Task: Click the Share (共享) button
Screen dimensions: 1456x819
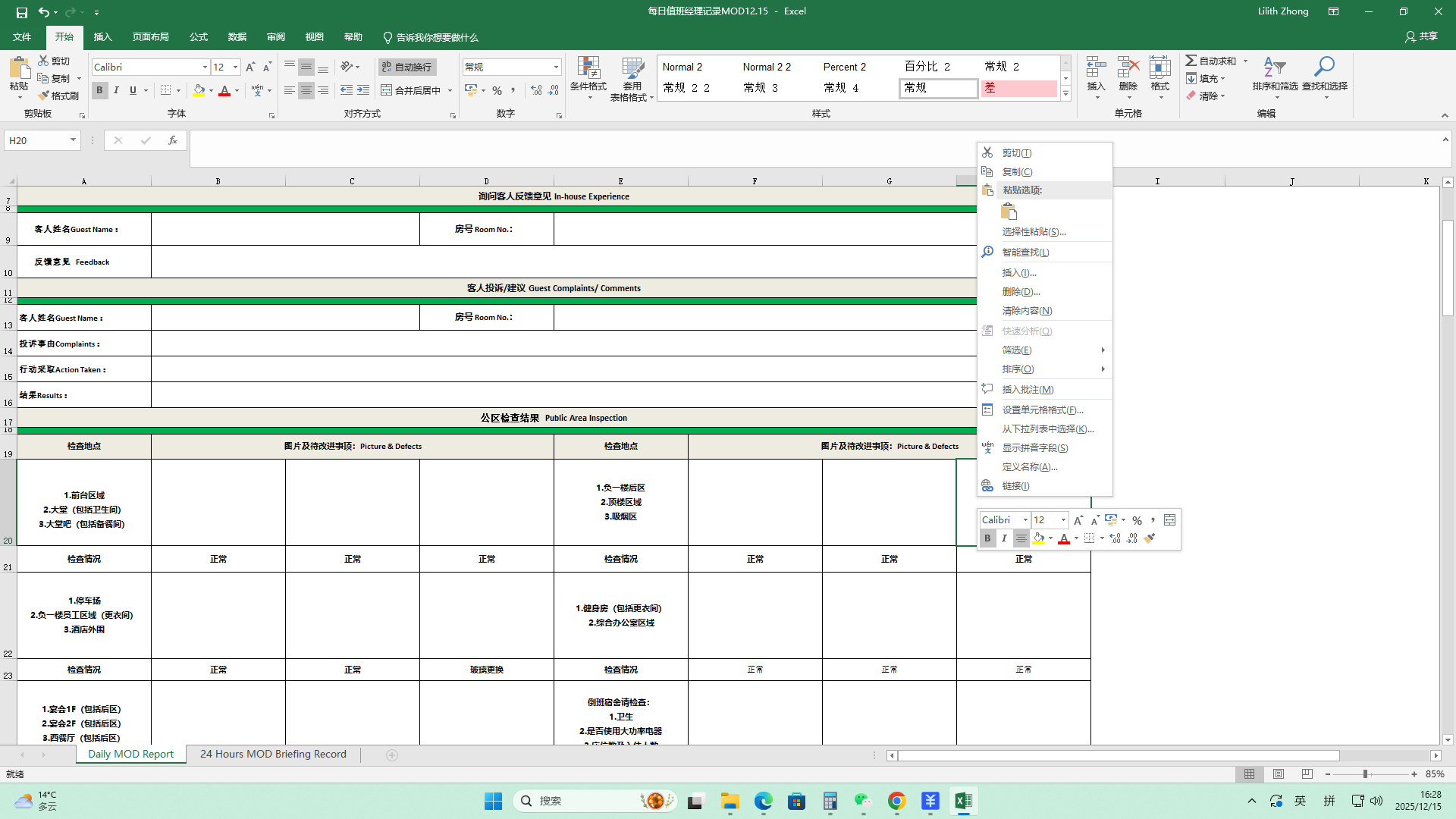Action: (1421, 36)
